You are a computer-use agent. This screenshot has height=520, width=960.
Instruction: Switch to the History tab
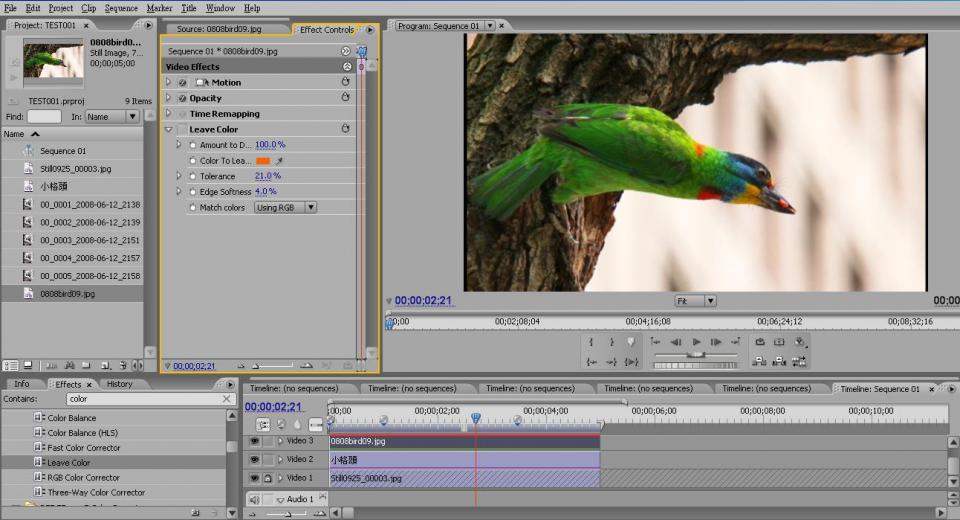coord(119,384)
